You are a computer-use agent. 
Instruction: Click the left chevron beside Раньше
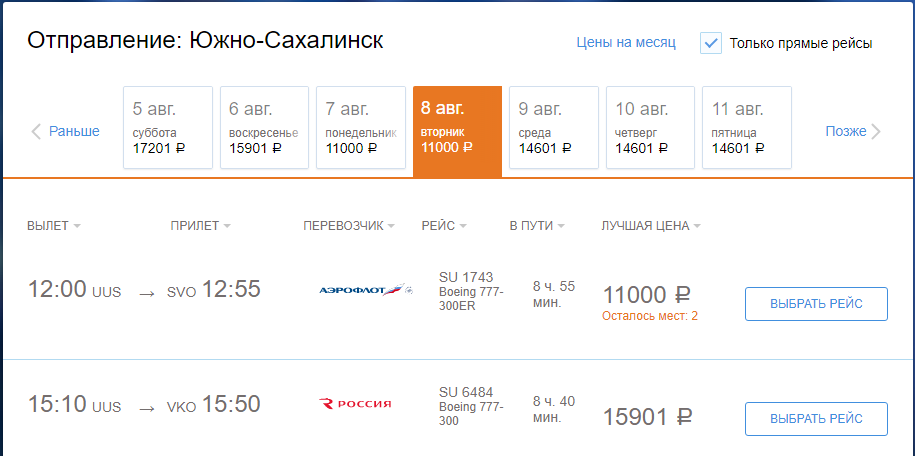point(36,132)
